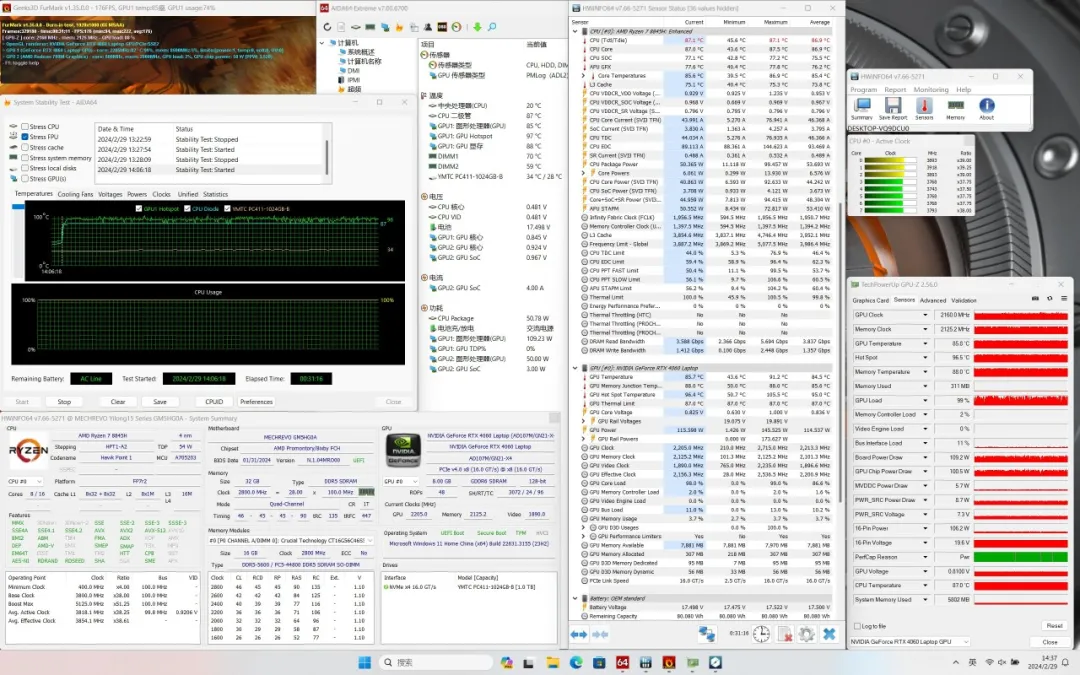Uncheck the Stress FPU checkbox

pyautogui.click(x=24, y=137)
